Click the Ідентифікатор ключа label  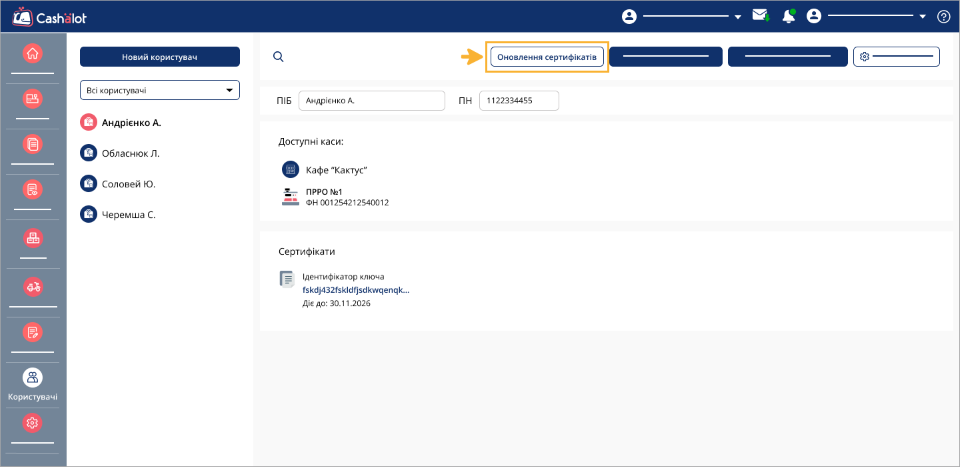tap(343, 277)
